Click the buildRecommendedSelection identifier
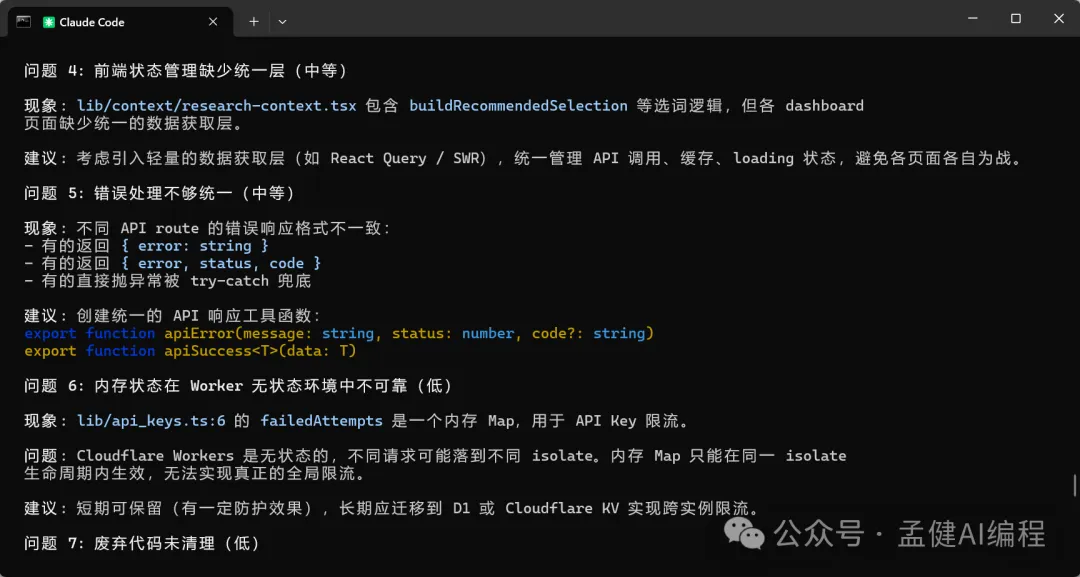 [x=518, y=105]
